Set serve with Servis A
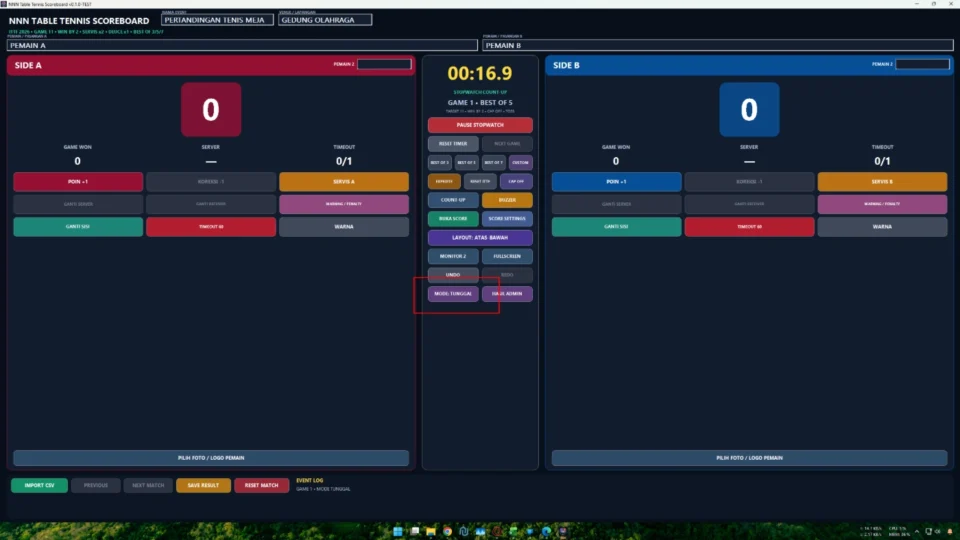960x540 pixels. (x=344, y=182)
